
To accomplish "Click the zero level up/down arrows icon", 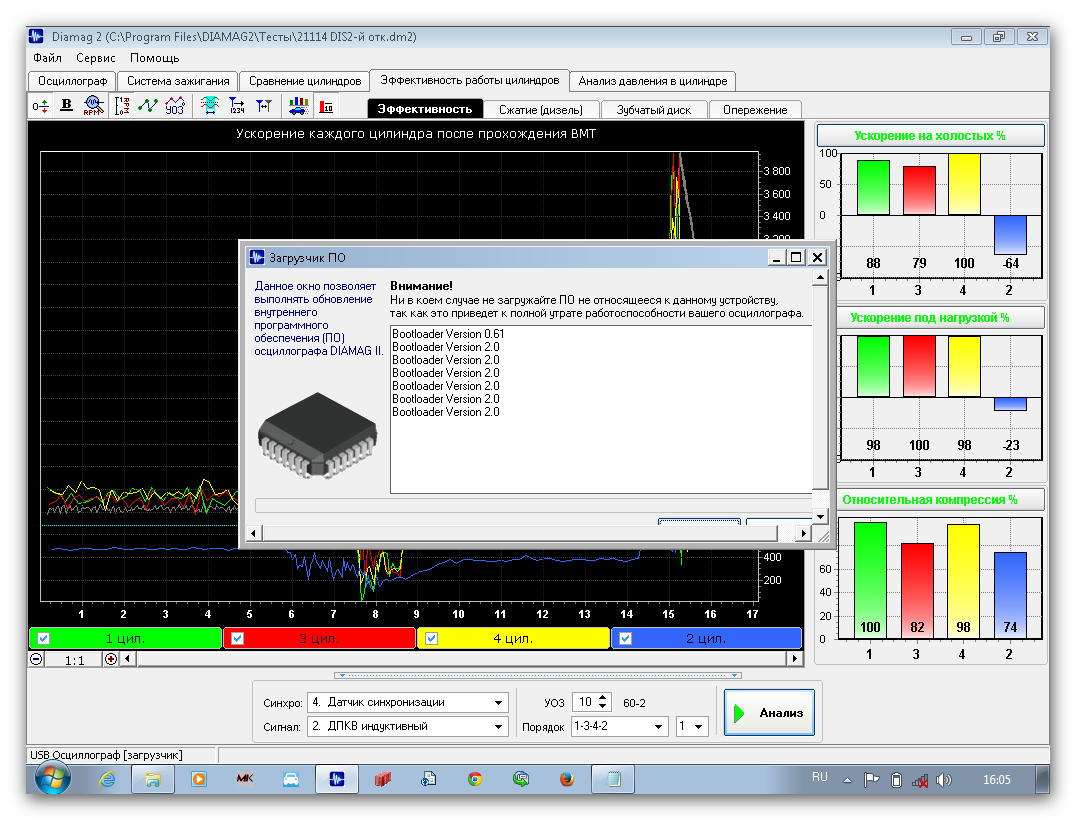I will pos(40,106).
